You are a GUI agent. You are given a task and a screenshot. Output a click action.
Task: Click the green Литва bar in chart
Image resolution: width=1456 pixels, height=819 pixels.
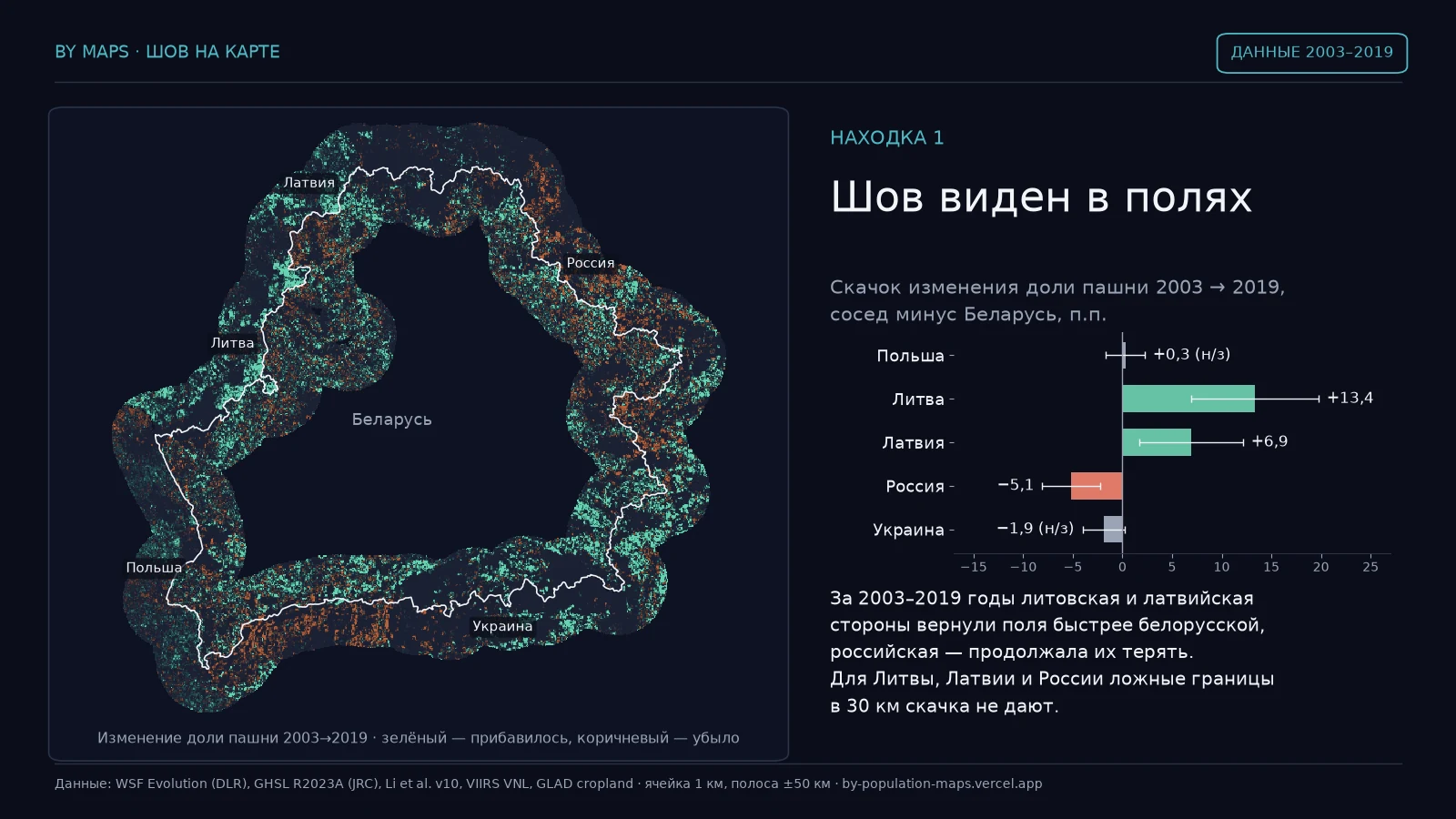click(x=1188, y=399)
